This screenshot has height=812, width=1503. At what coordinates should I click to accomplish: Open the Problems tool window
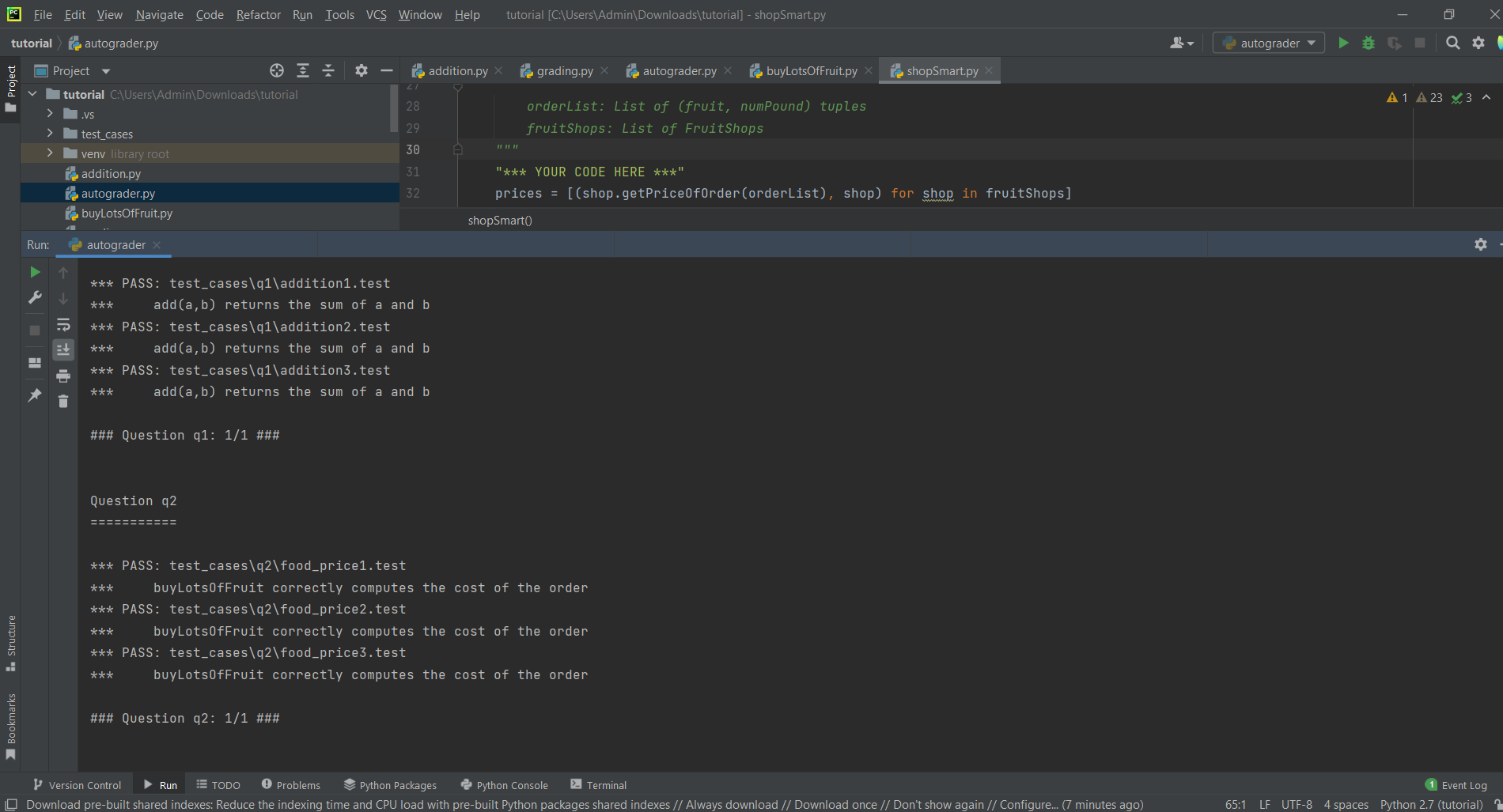[x=290, y=785]
